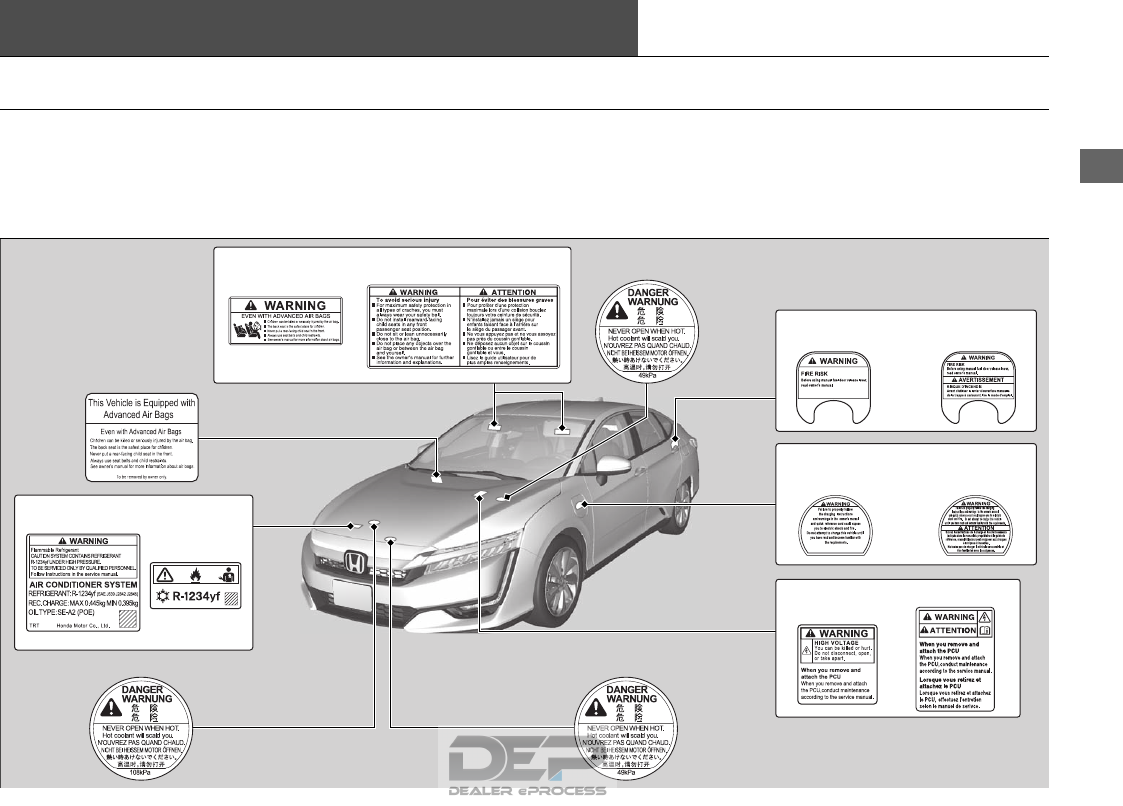1123x806 pixels.
Task: Select the flammable refrigerant WARNING label
Action: click(x=83, y=582)
